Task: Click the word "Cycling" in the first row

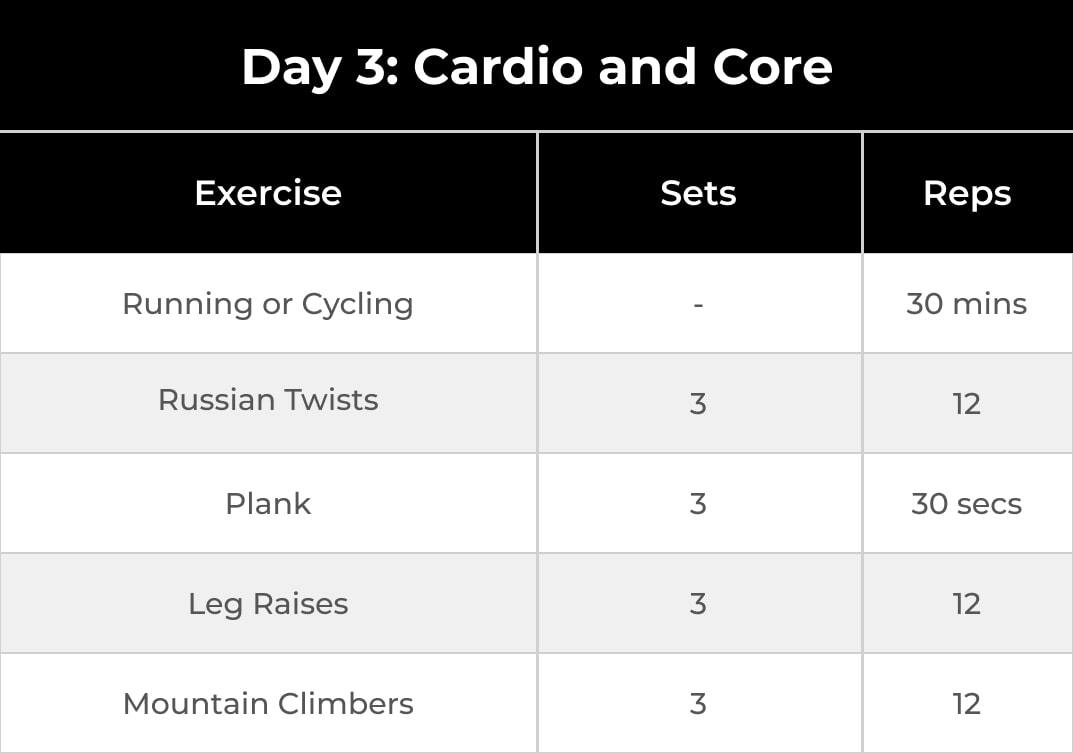Action: 356,304
